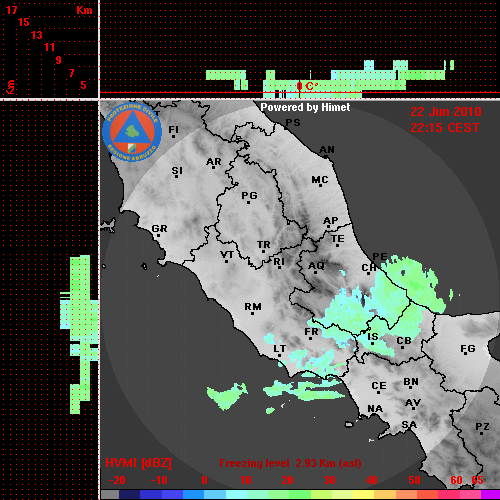Screen dimensions: 500x500
Task: Click the Protezione Civile Regione Abruzzo logo
Action: (132, 133)
